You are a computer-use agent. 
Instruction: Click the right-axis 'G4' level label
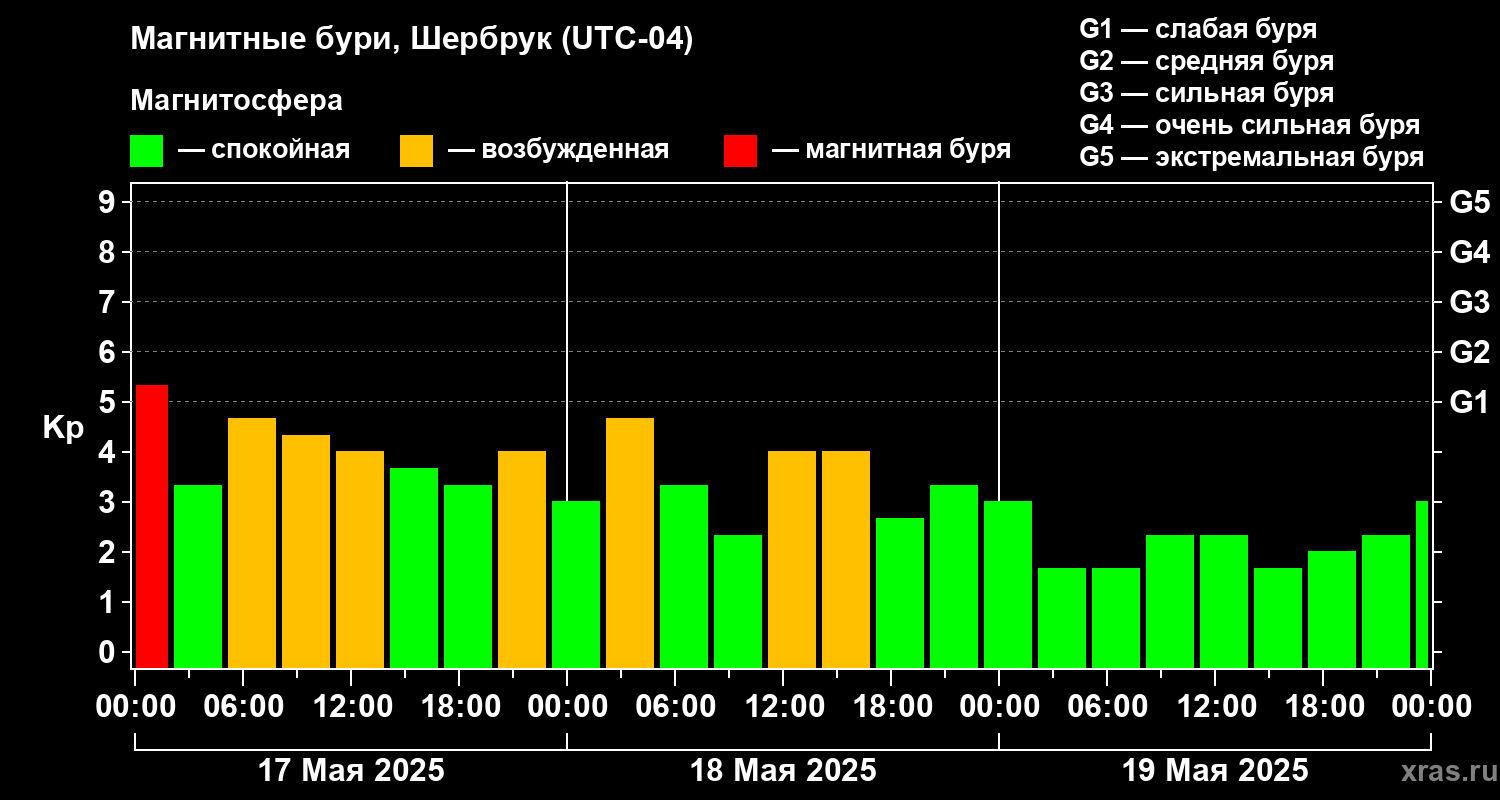(x=1469, y=252)
